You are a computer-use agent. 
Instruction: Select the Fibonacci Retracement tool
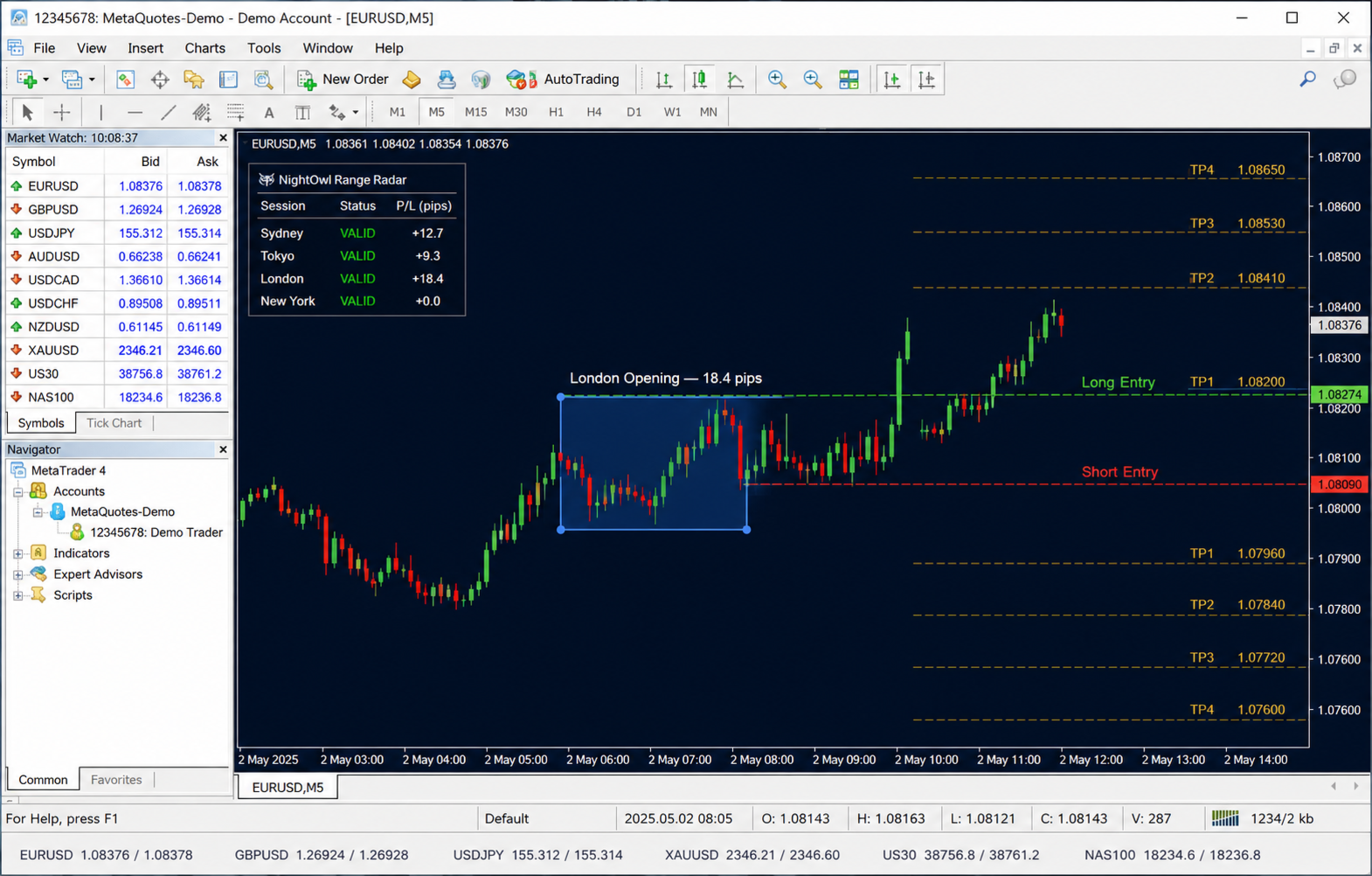click(235, 112)
